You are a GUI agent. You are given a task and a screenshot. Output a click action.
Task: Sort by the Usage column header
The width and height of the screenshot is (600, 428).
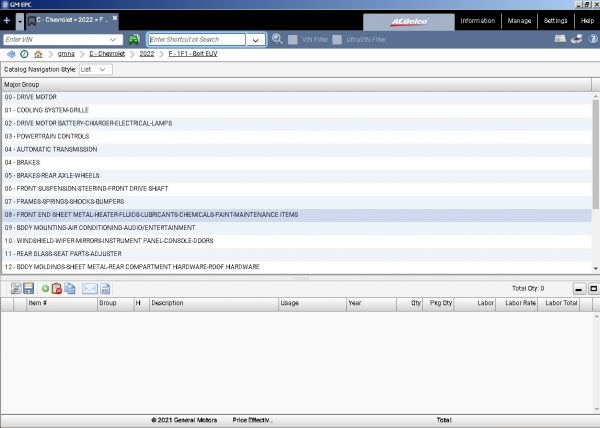tap(312, 303)
